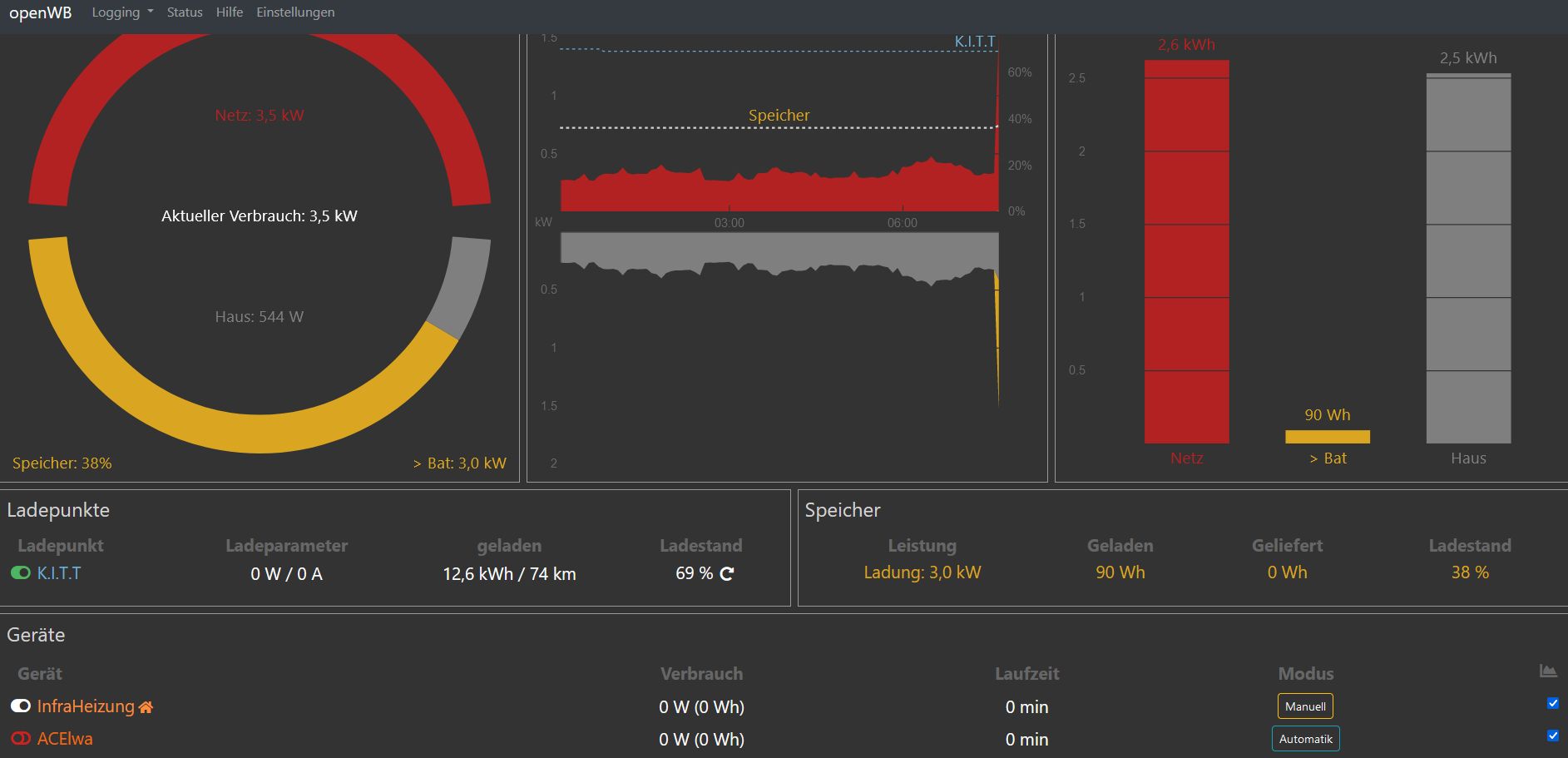The image size is (1568, 758).
Task: Toggle the ACElwa device switch
Action: point(21,738)
